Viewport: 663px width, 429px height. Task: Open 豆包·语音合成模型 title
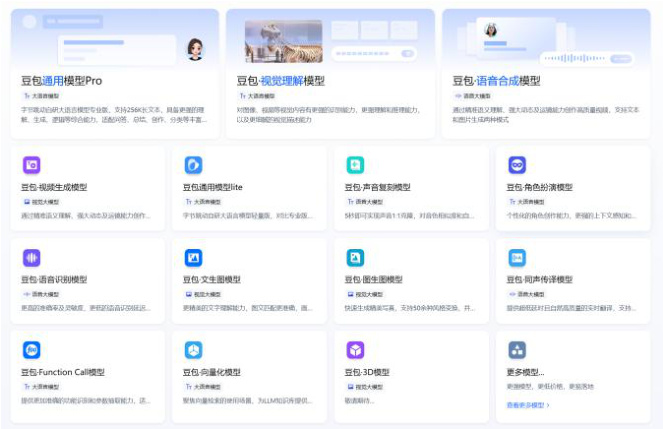click(496, 81)
